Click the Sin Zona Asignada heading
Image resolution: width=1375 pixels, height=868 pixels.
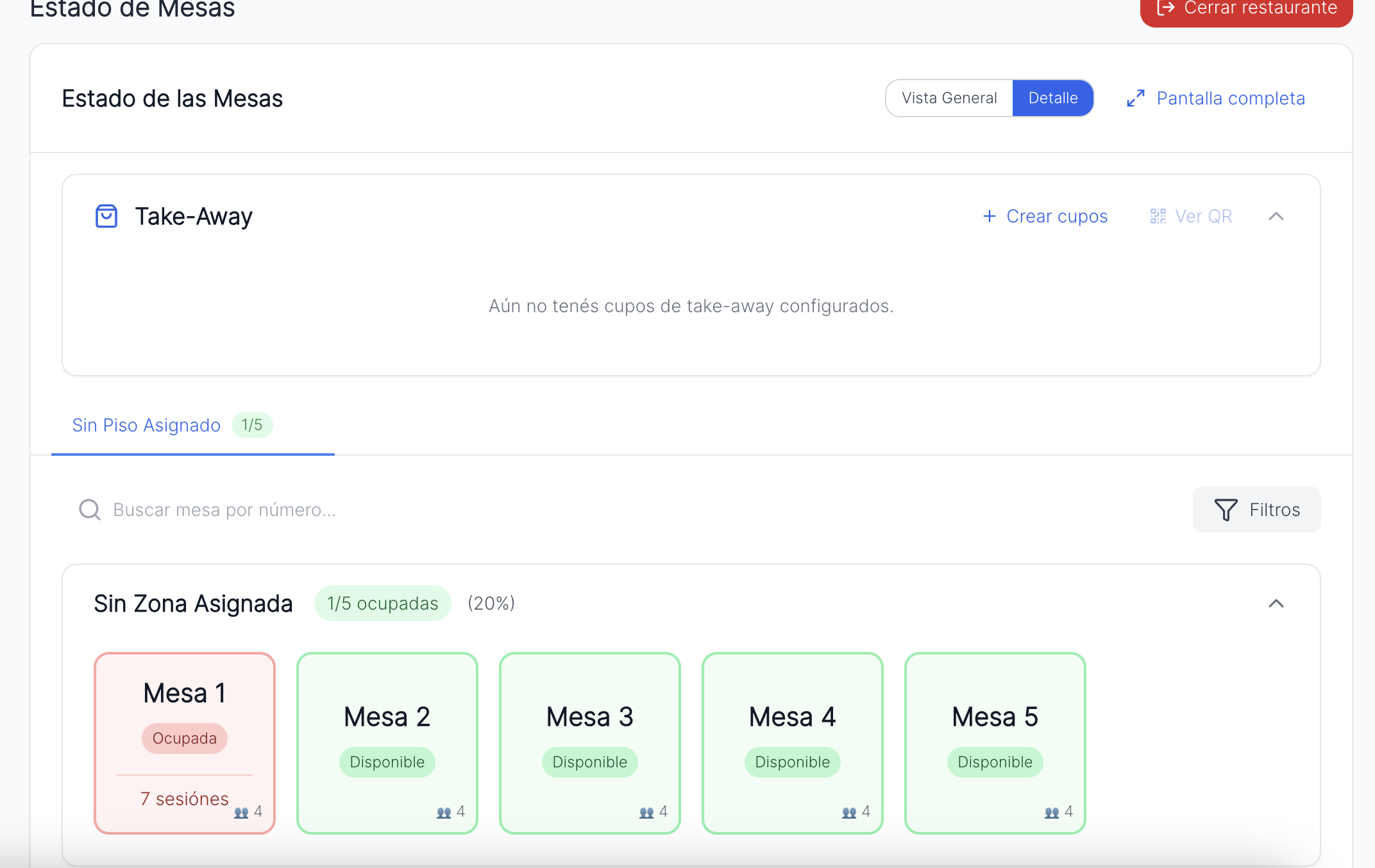[193, 604]
